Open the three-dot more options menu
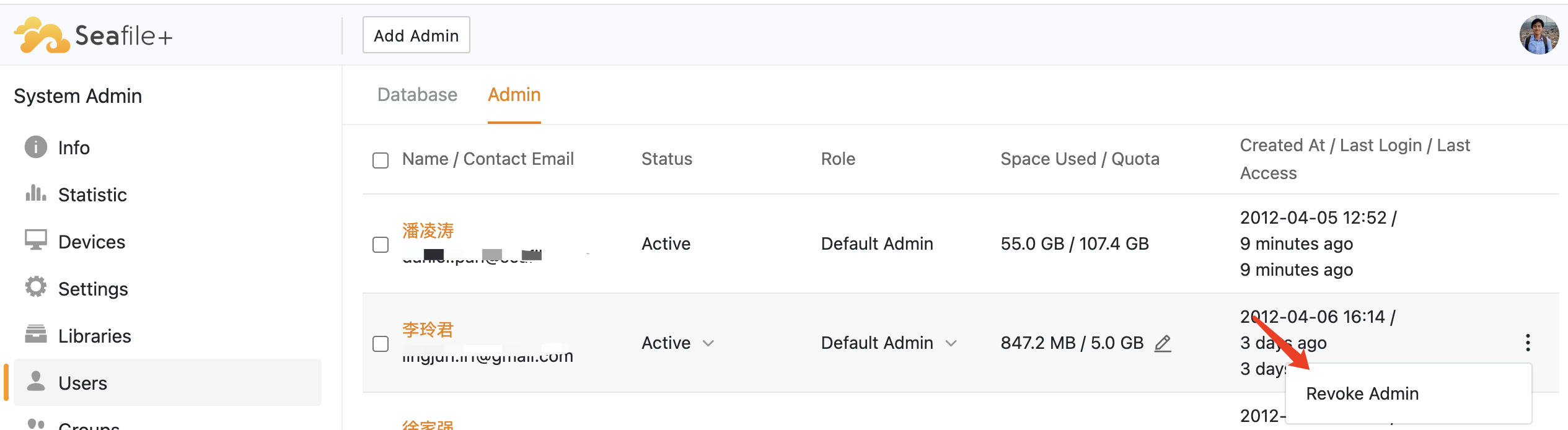The width and height of the screenshot is (1568, 430). pyautogui.click(x=1528, y=343)
